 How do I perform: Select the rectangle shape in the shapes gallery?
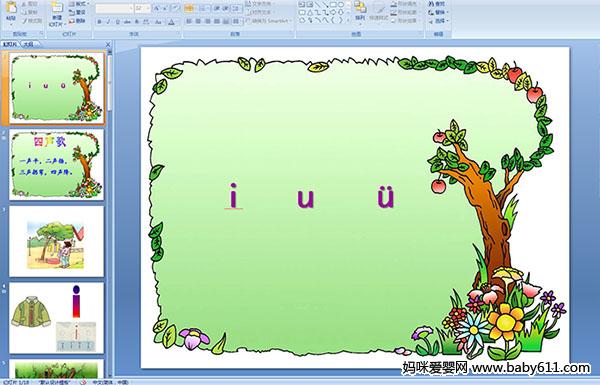[x=334, y=4]
